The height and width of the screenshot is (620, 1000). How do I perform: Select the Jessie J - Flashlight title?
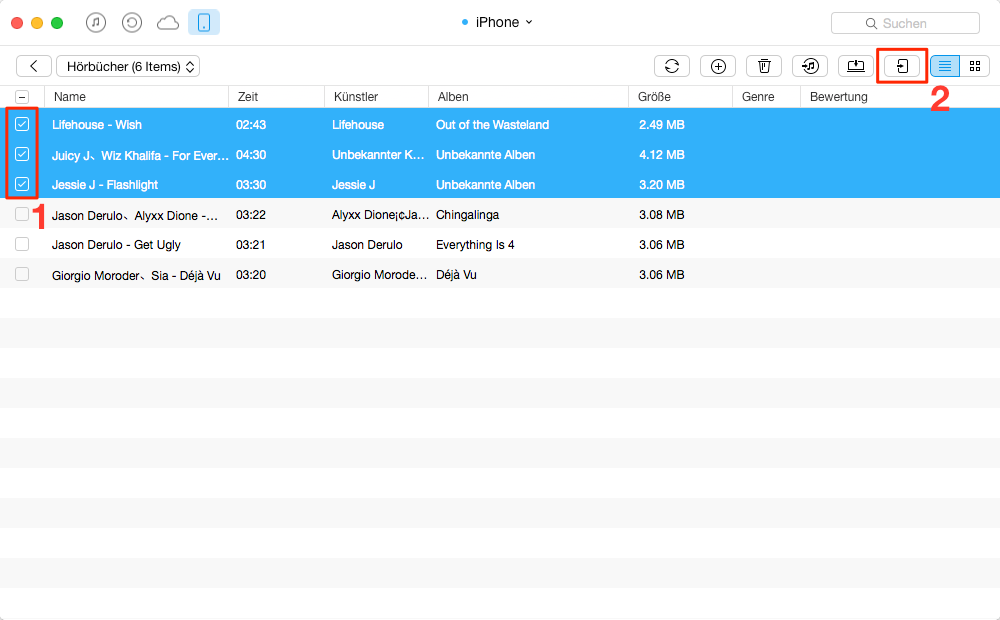tap(105, 185)
